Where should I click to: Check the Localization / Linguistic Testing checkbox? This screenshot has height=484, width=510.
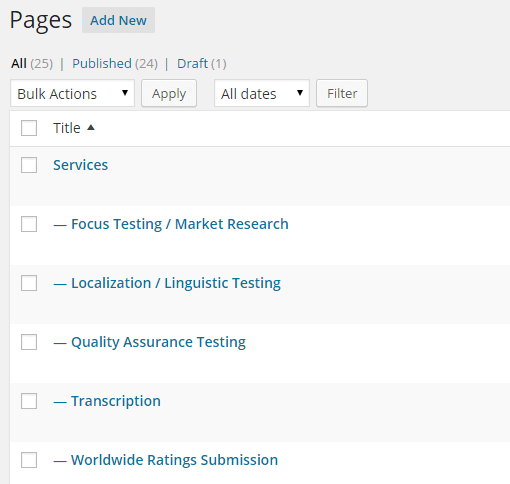[29, 283]
